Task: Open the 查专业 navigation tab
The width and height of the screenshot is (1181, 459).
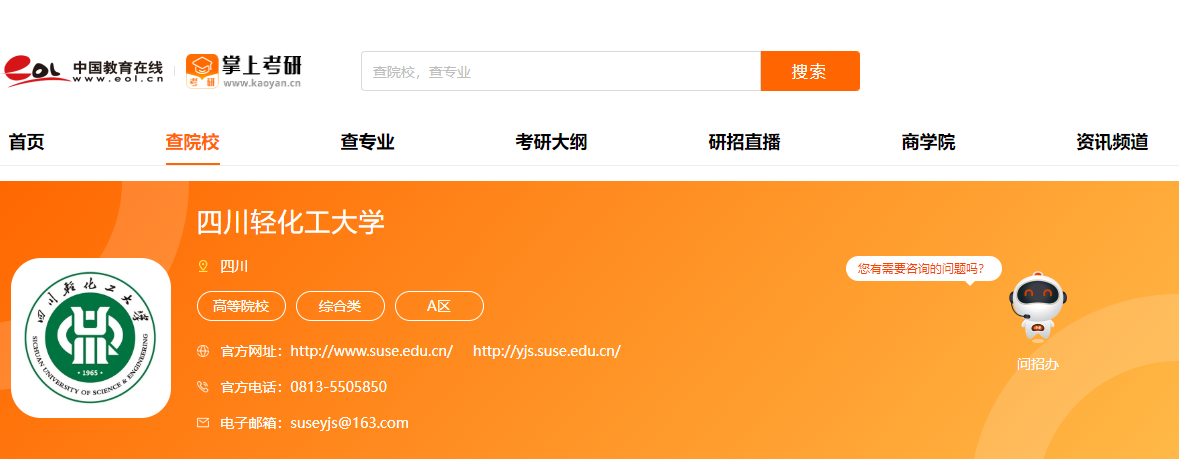Action: 367,142
